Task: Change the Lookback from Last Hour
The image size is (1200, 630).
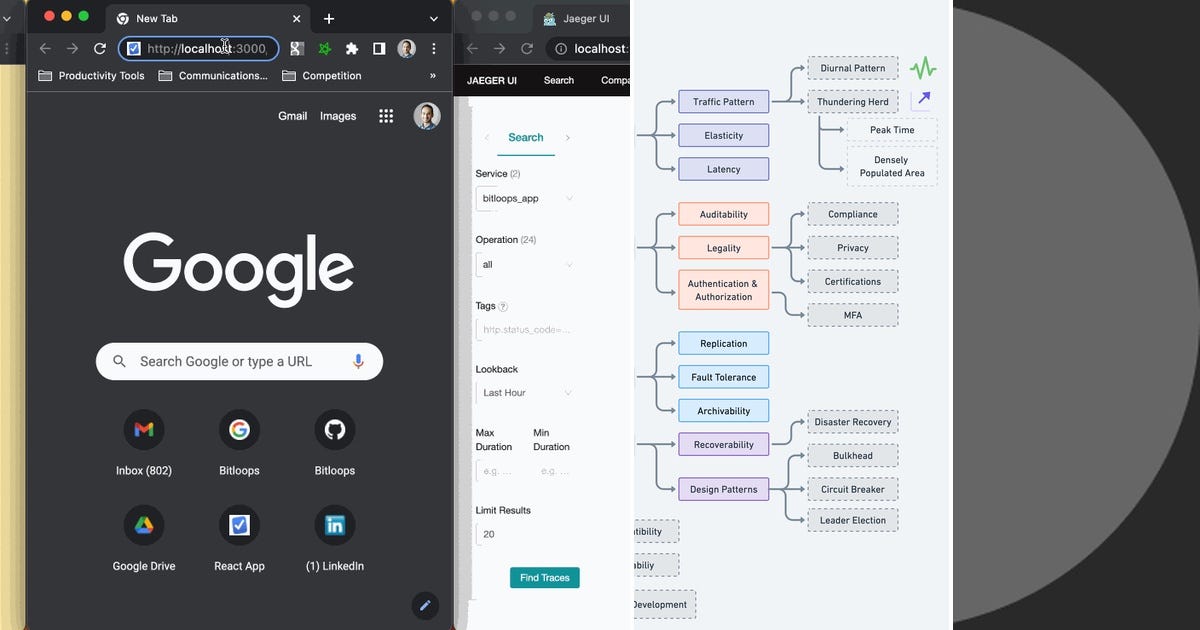Action: [525, 392]
